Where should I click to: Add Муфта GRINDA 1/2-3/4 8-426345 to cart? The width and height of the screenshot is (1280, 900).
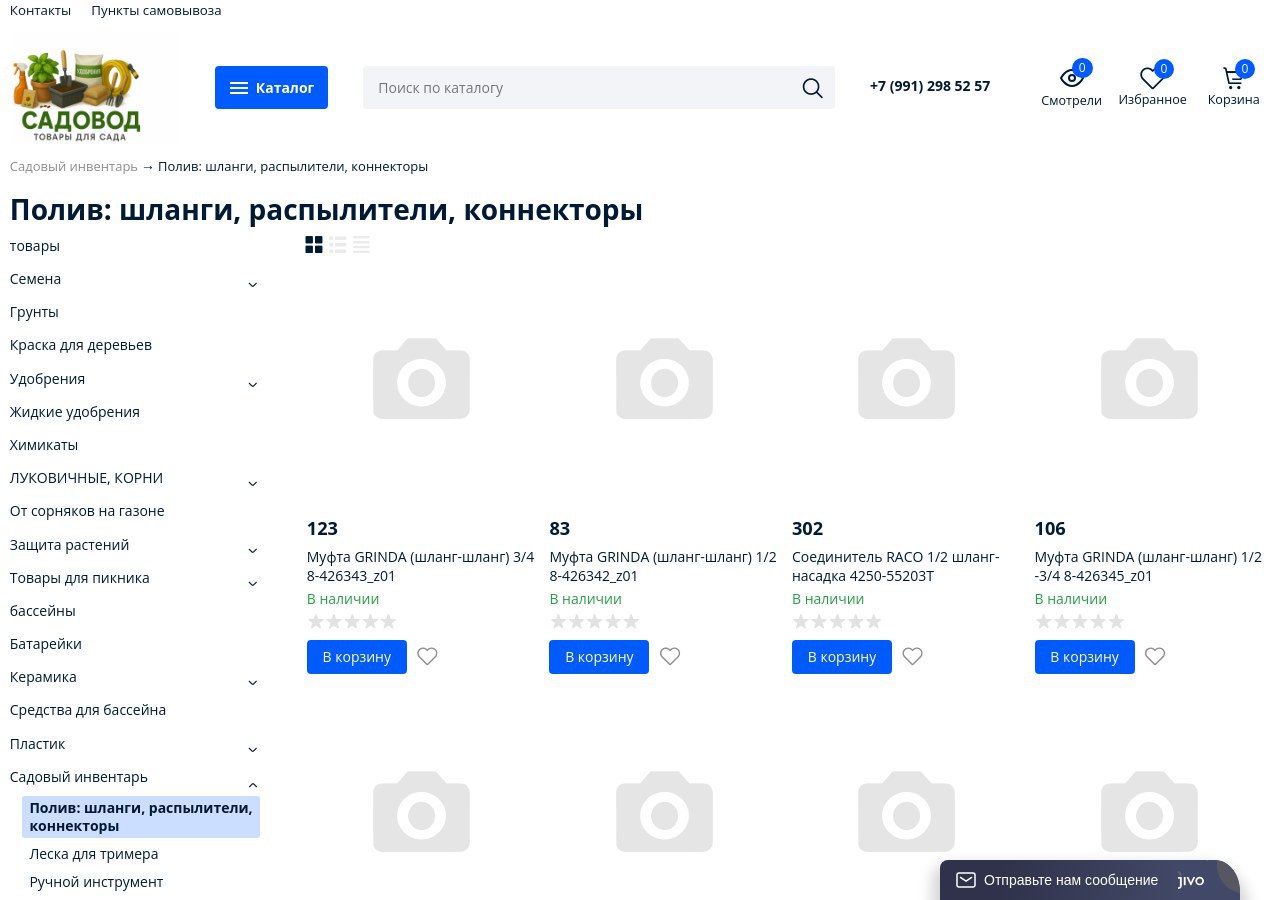(x=1085, y=657)
